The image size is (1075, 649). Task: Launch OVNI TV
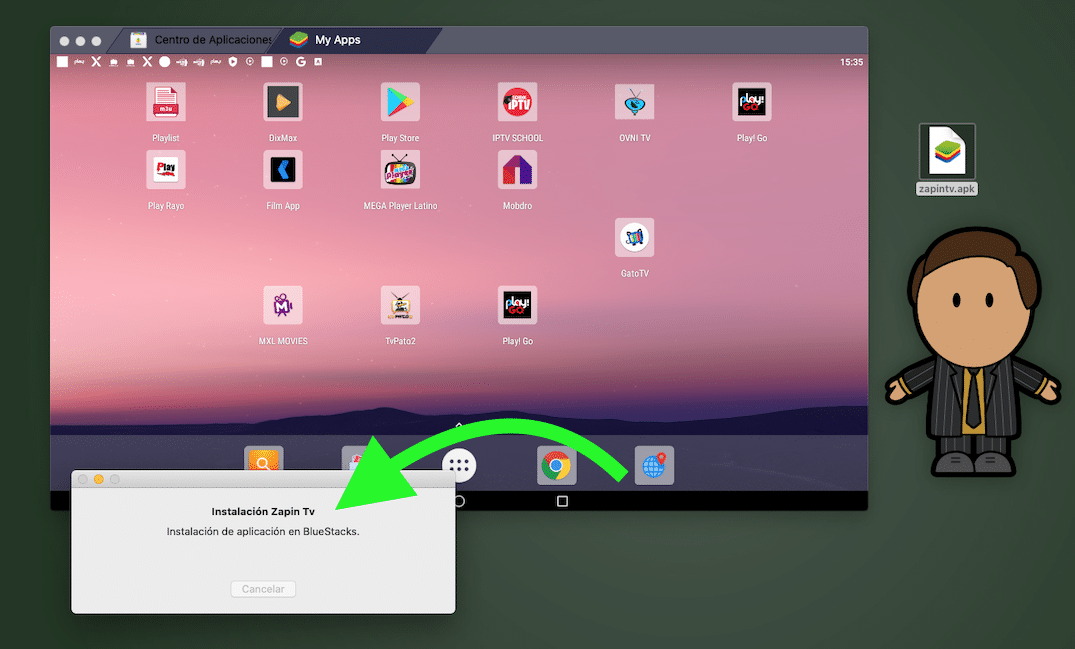click(634, 100)
